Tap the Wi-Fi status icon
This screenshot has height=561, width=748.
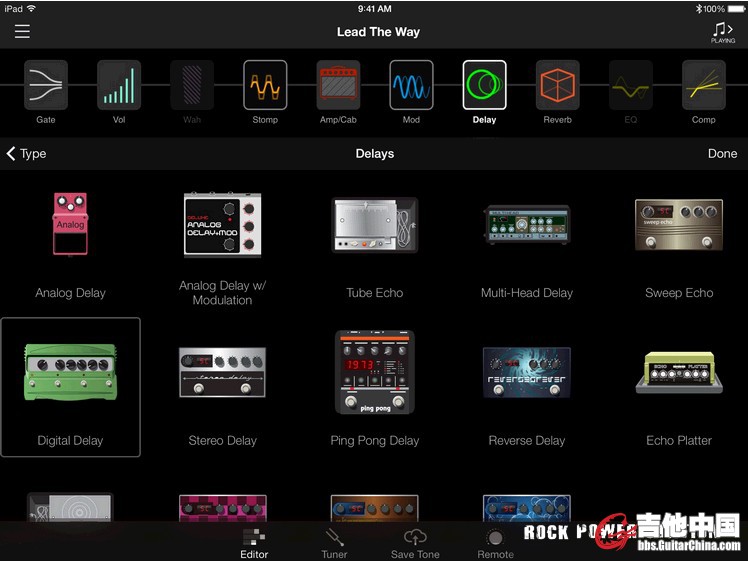pos(31,8)
